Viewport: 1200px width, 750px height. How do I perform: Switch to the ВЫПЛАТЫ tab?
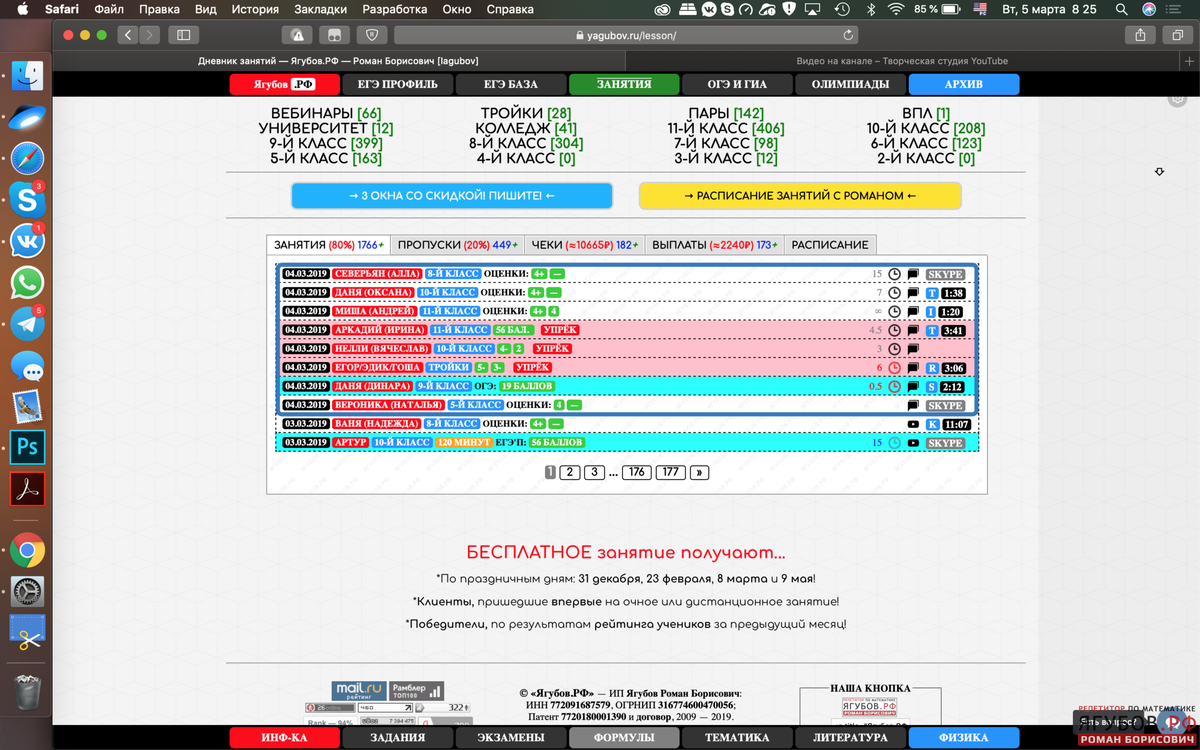tap(715, 245)
